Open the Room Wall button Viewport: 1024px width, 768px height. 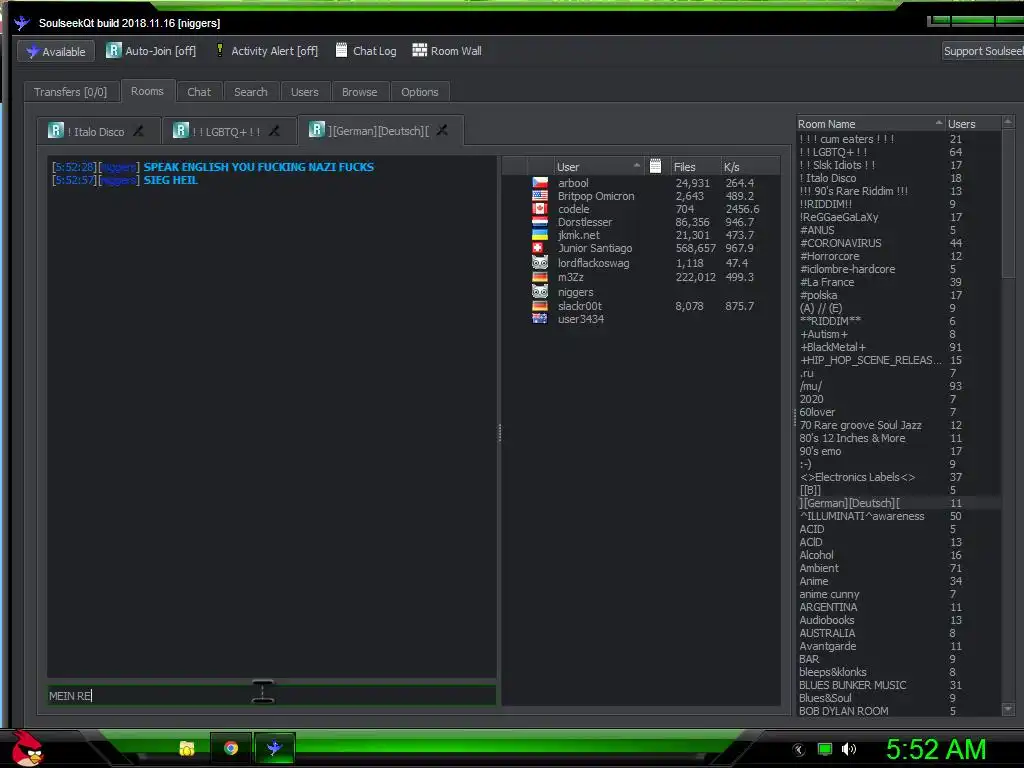[x=447, y=50]
